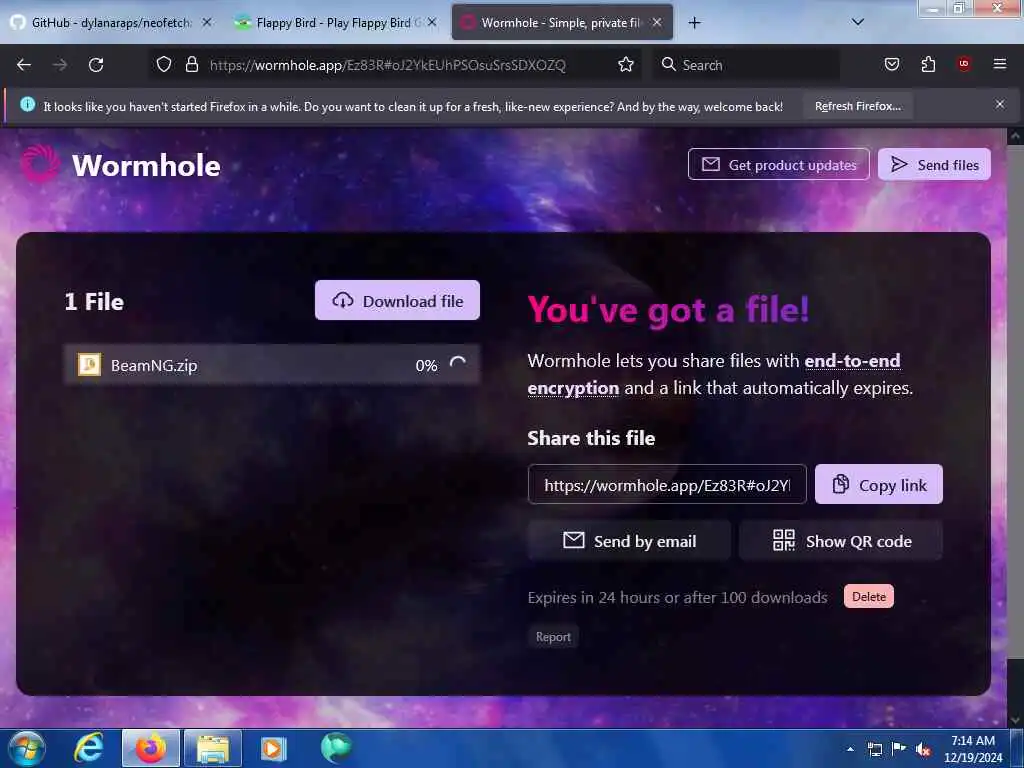This screenshot has width=1024, height=768.
Task: Open Windows Explorer folder from taskbar
Action: pyautogui.click(x=213, y=748)
